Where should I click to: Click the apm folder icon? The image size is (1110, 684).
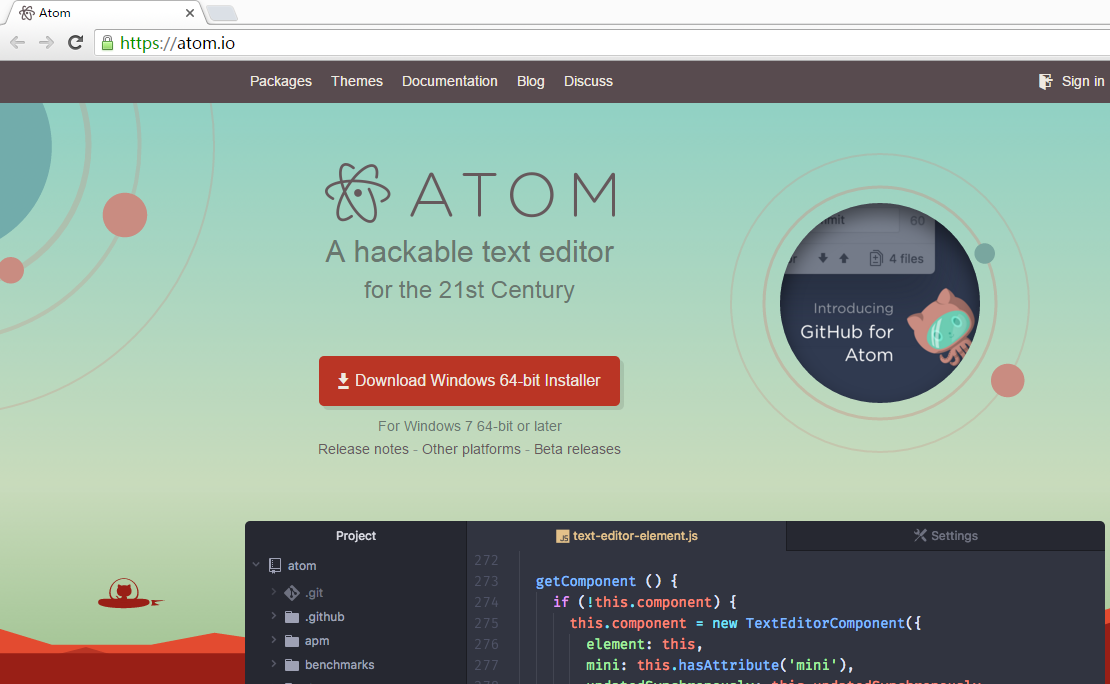[292, 641]
